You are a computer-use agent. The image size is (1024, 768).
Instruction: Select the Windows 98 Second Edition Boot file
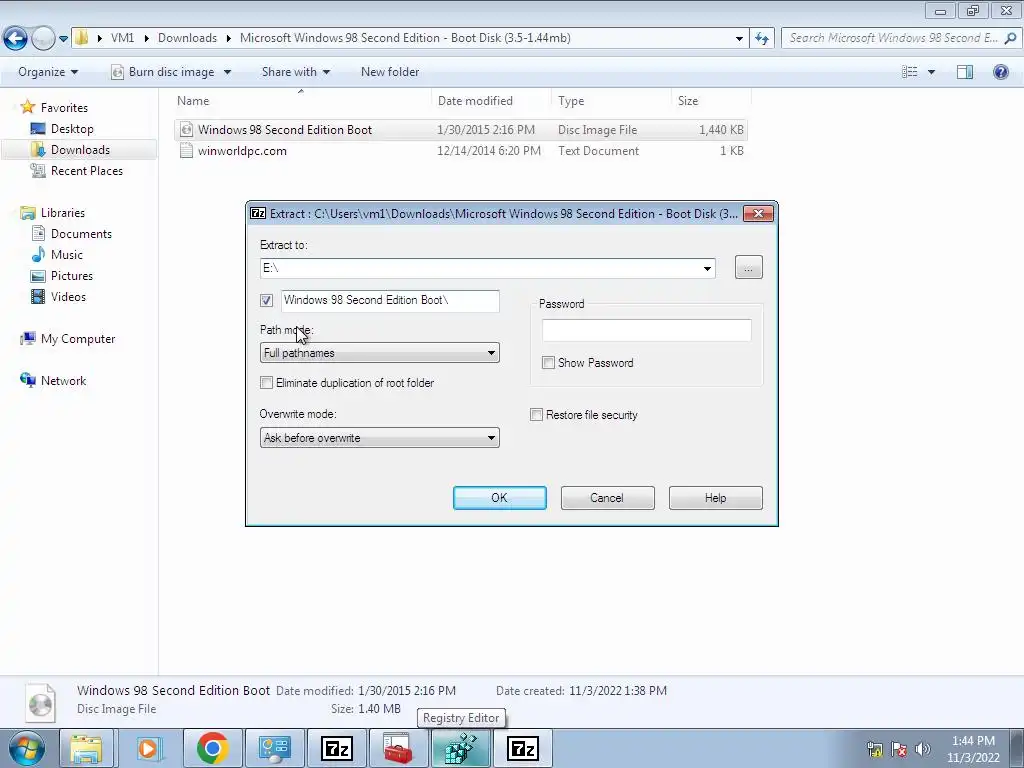click(x=460, y=129)
